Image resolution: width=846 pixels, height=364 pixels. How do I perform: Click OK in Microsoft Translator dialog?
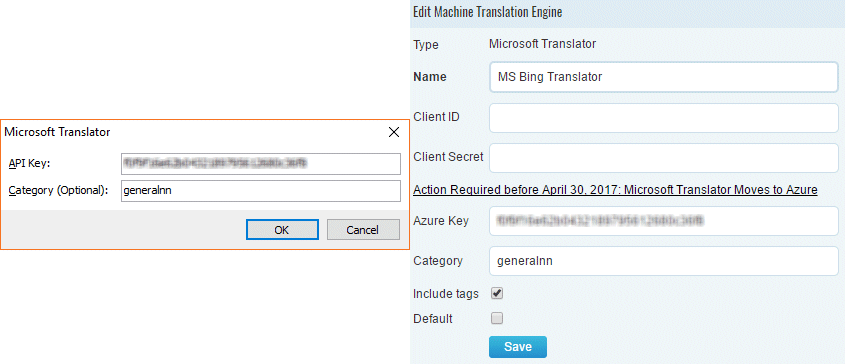[x=282, y=230]
